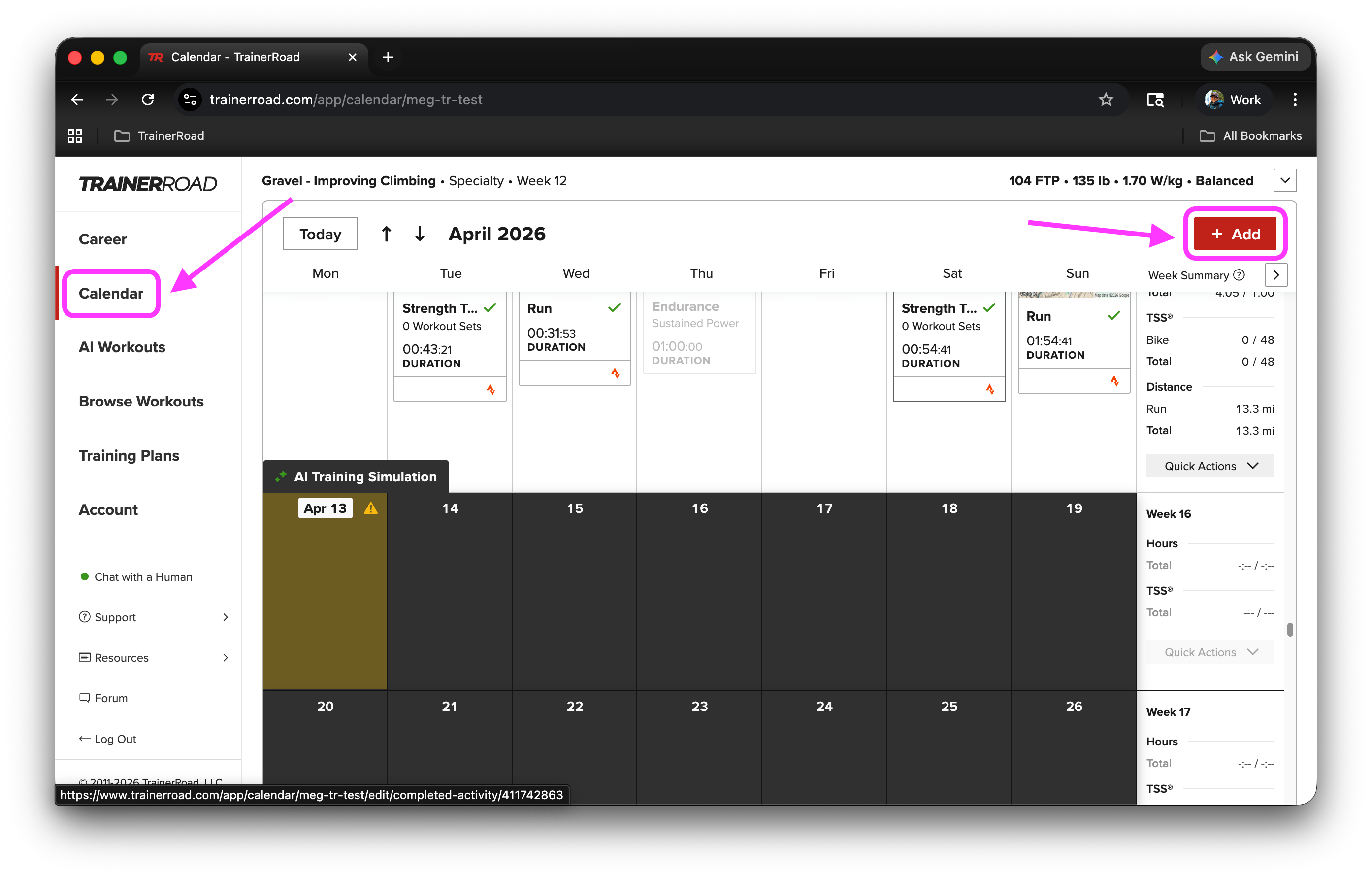The width and height of the screenshot is (1372, 878).
Task: Click the Today button
Action: [x=320, y=234]
